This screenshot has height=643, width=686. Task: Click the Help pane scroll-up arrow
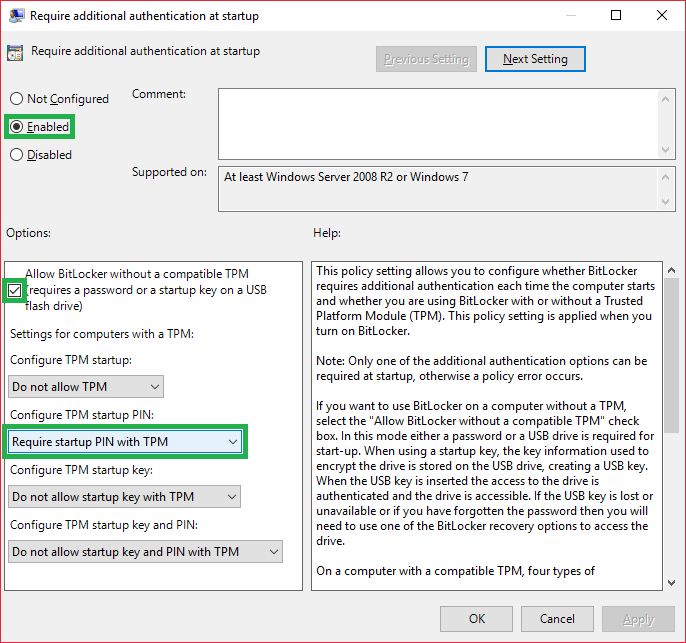[x=672, y=270]
